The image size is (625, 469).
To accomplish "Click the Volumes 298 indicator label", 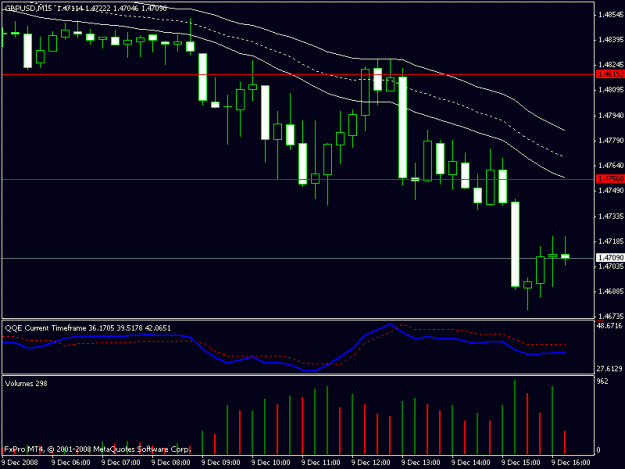I will [26, 384].
